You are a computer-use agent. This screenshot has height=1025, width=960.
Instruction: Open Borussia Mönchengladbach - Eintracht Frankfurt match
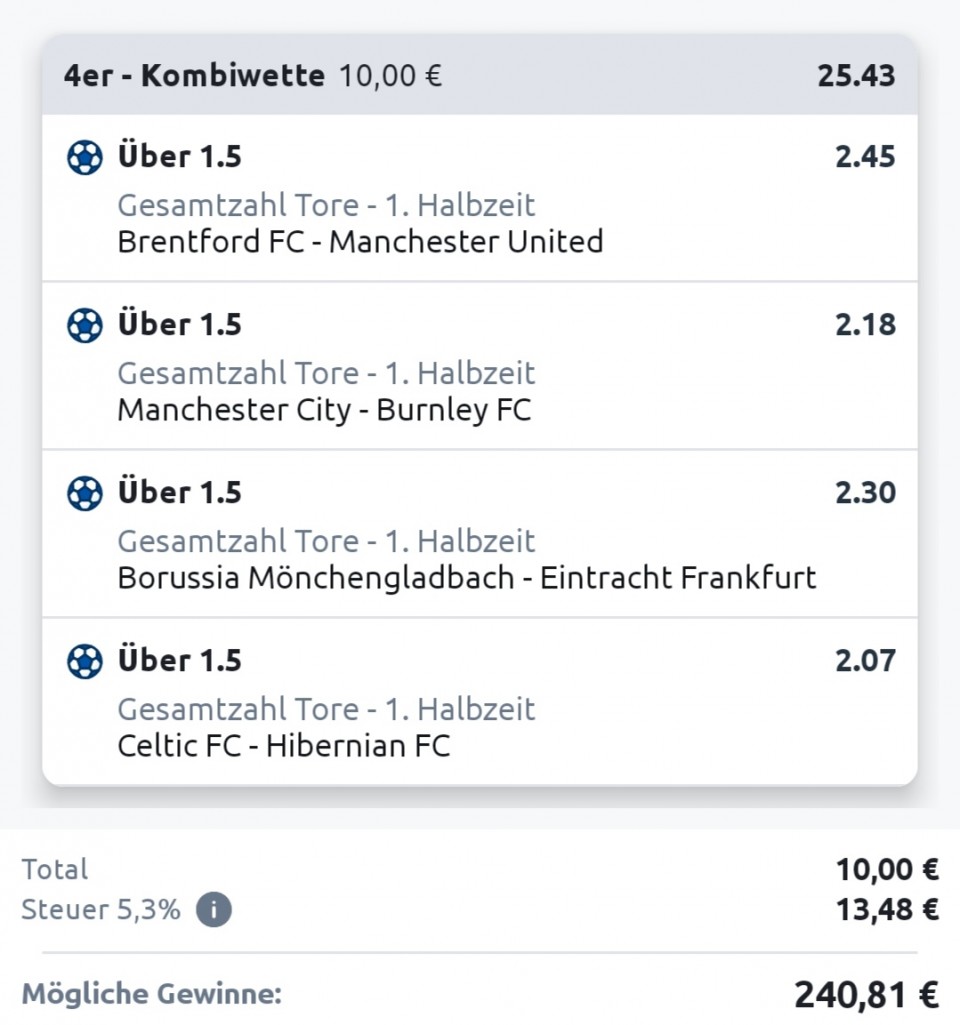pyautogui.click(x=466, y=578)
